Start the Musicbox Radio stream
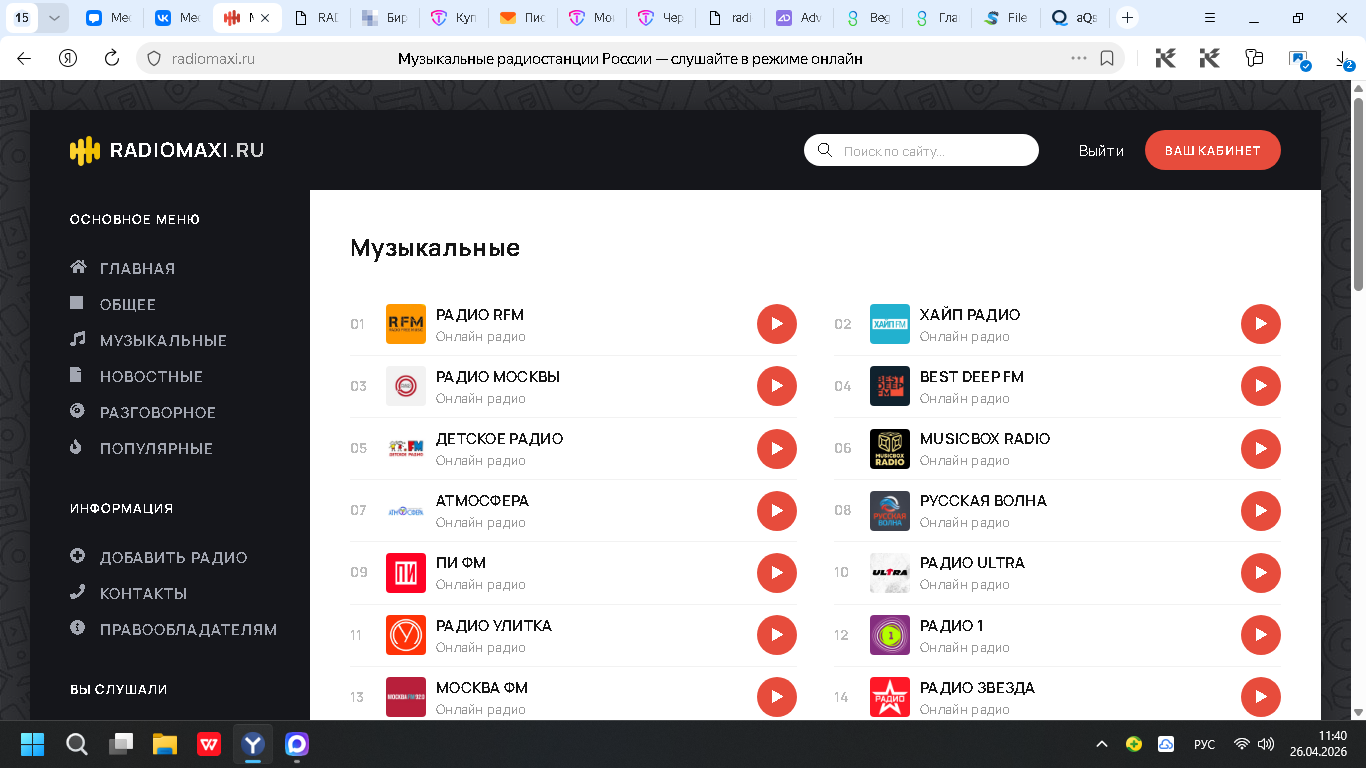 1261,448
